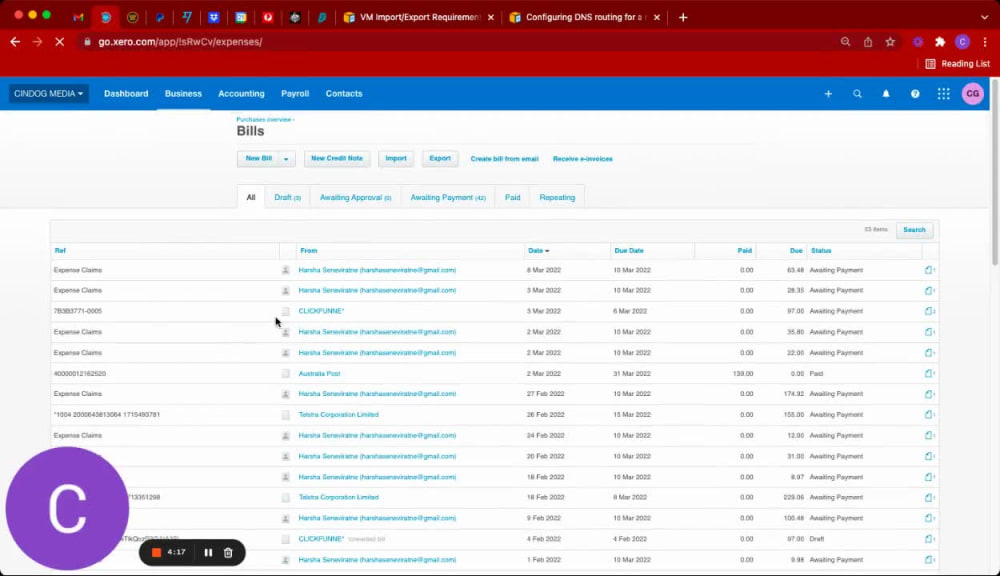Sort by the Due Date column header
Screen dimensions: 1000x576
(629, 251)
